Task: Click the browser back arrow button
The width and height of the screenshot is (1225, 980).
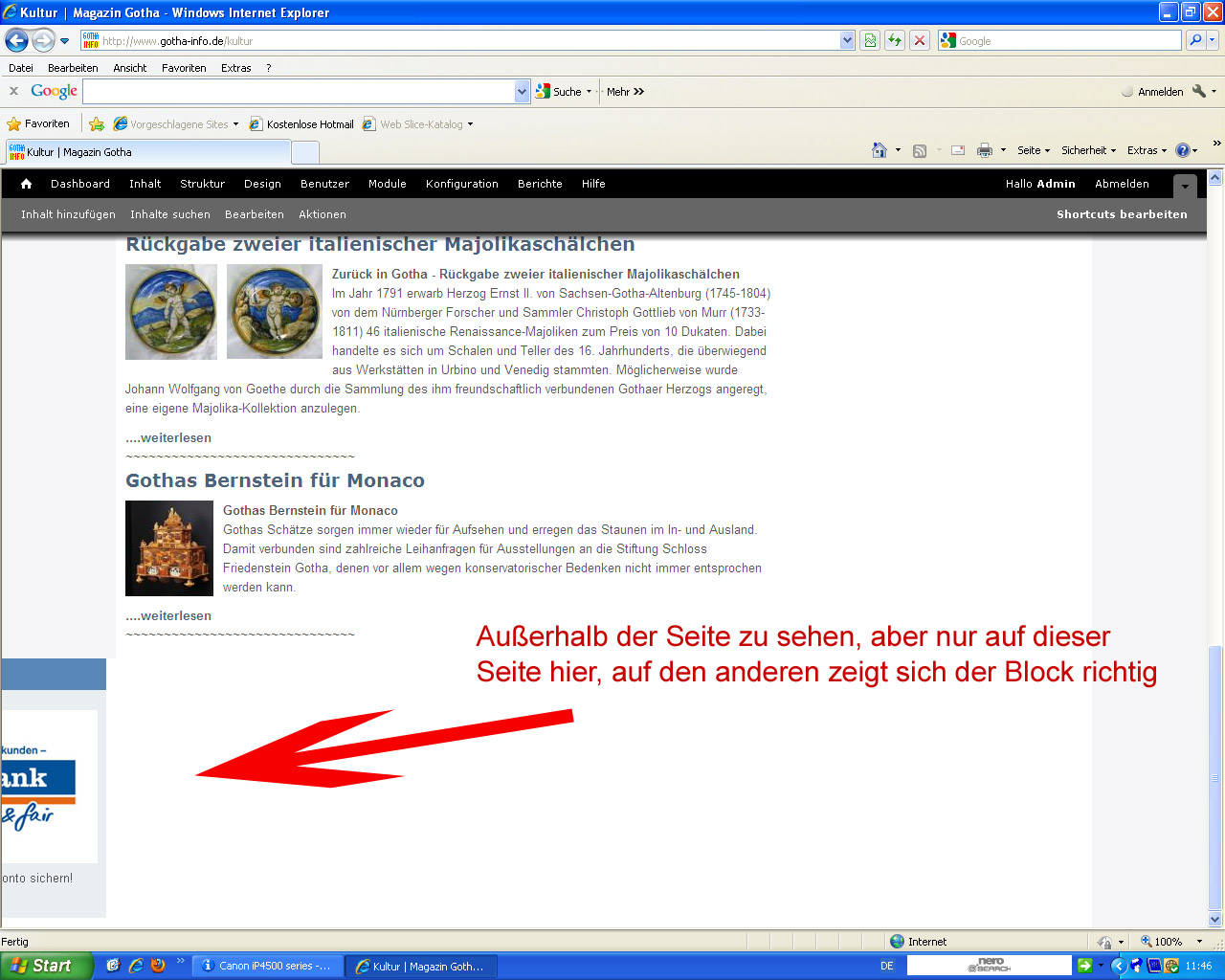Action: click(16, 40)
